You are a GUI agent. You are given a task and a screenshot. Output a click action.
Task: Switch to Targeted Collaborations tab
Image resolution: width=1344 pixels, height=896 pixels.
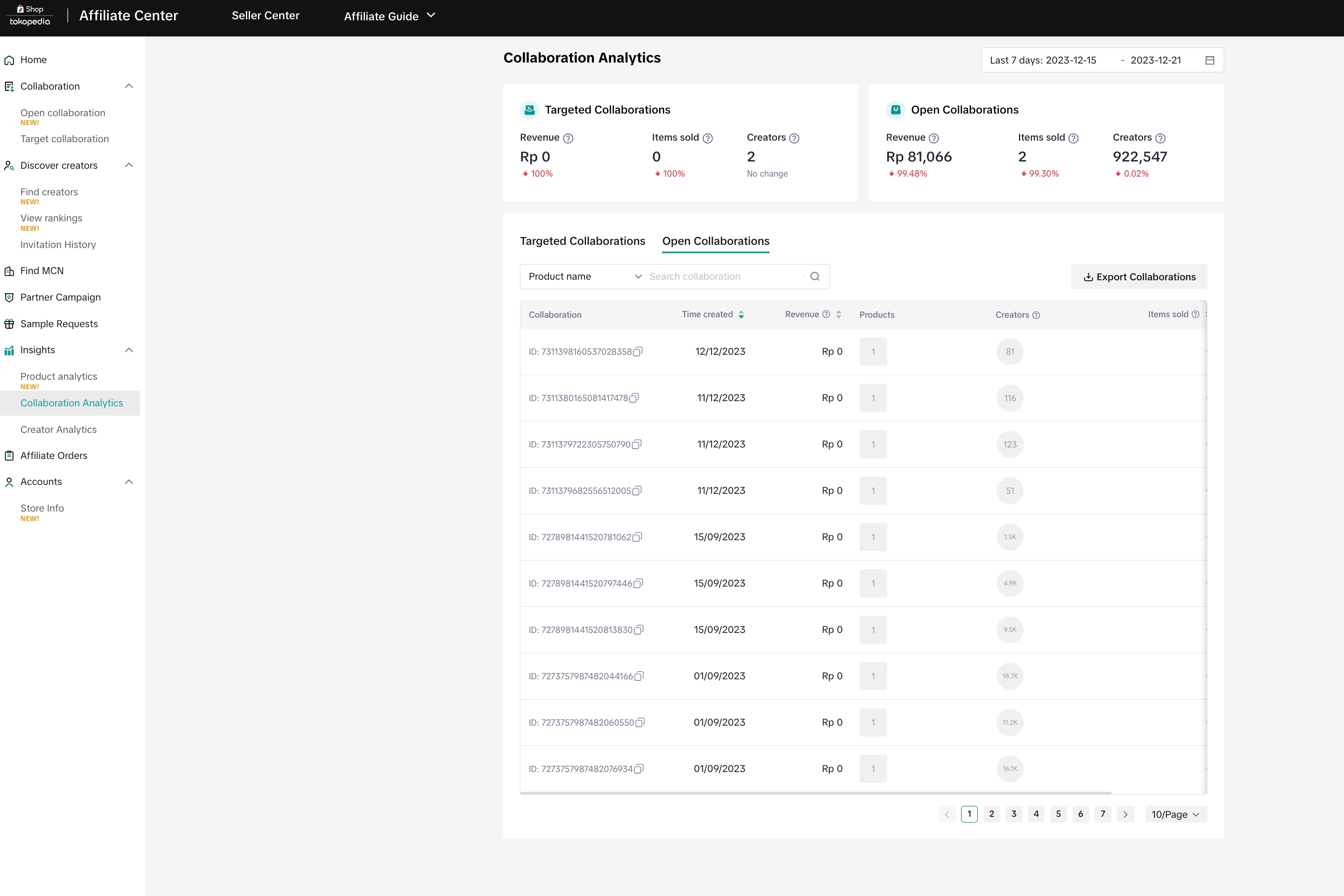582,241
